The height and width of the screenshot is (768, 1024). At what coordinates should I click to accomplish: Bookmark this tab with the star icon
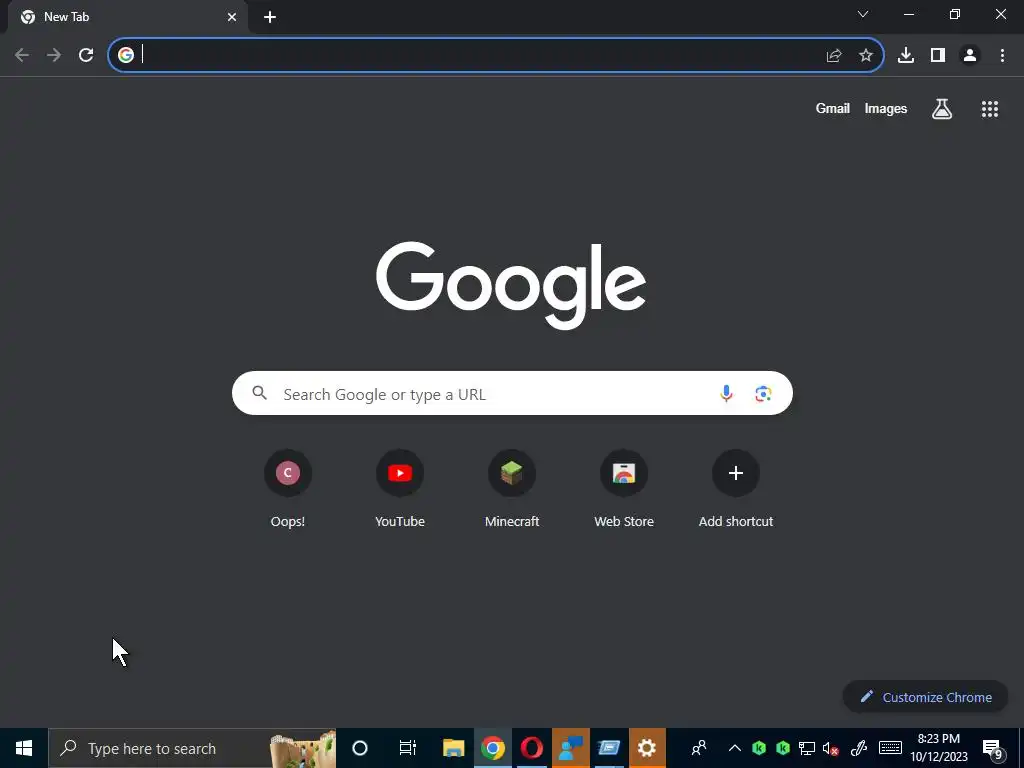click(866, 56)
